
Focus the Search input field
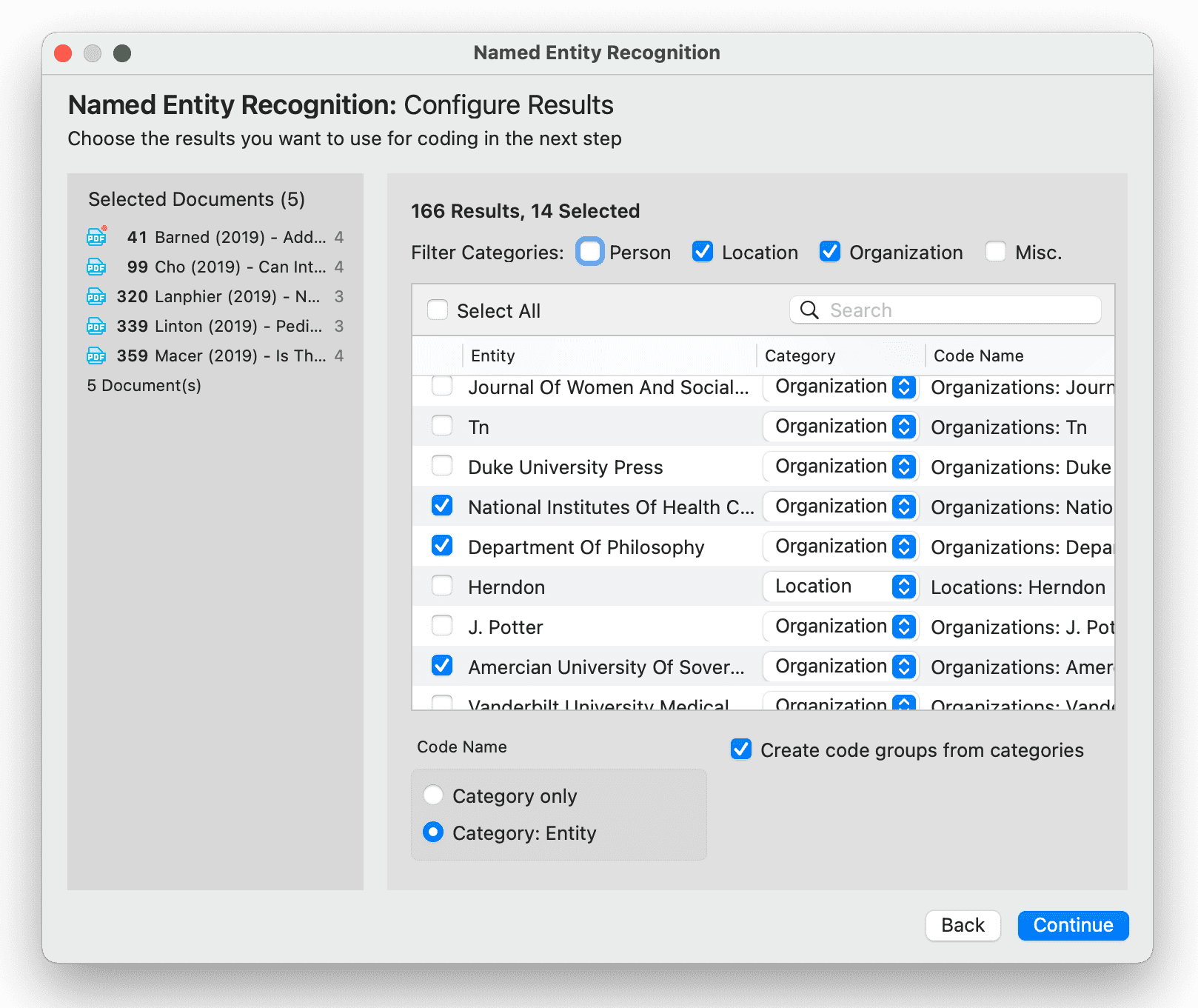click(x=946, y=310)
